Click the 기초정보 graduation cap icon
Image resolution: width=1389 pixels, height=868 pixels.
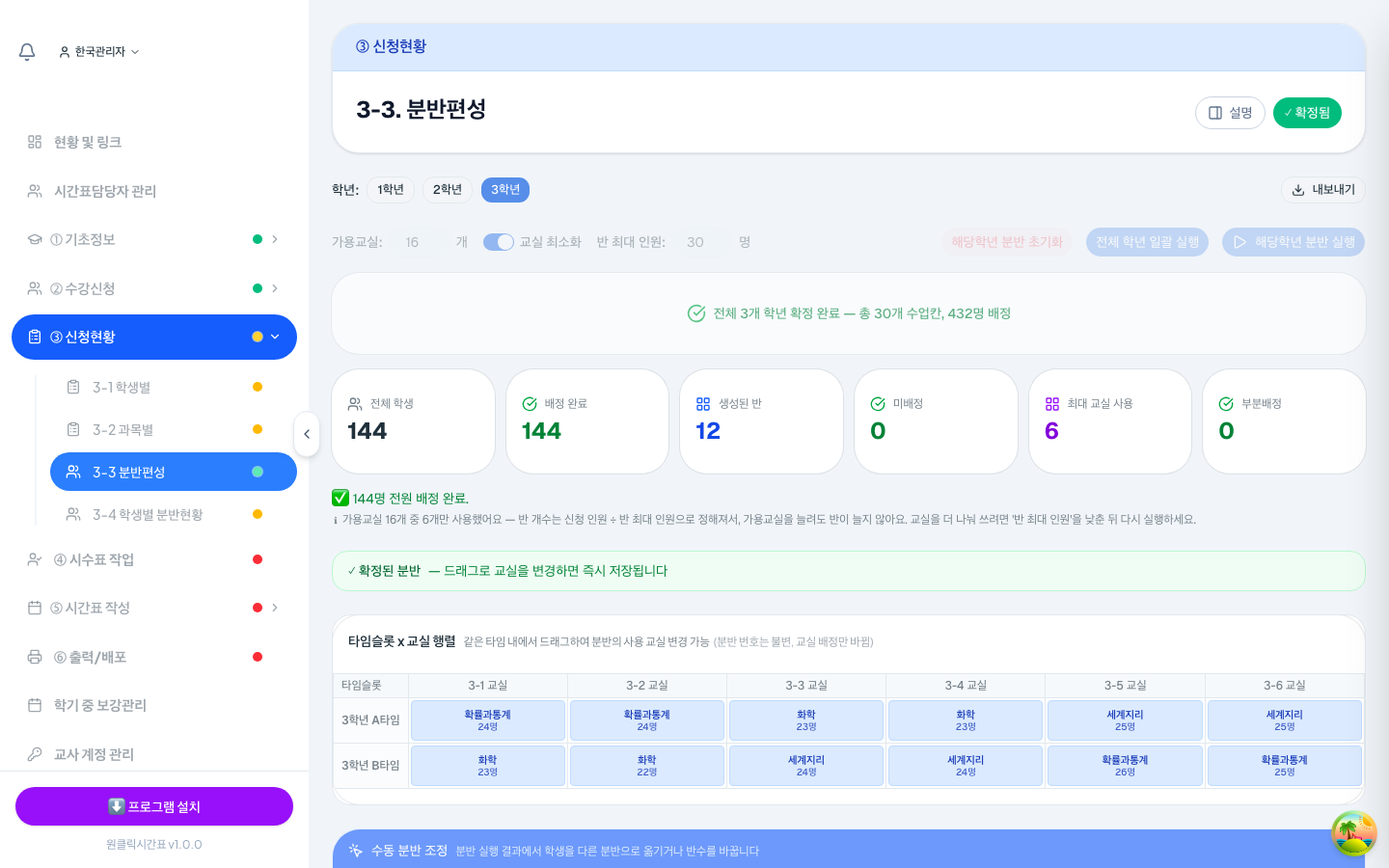[x=35, y=239]
